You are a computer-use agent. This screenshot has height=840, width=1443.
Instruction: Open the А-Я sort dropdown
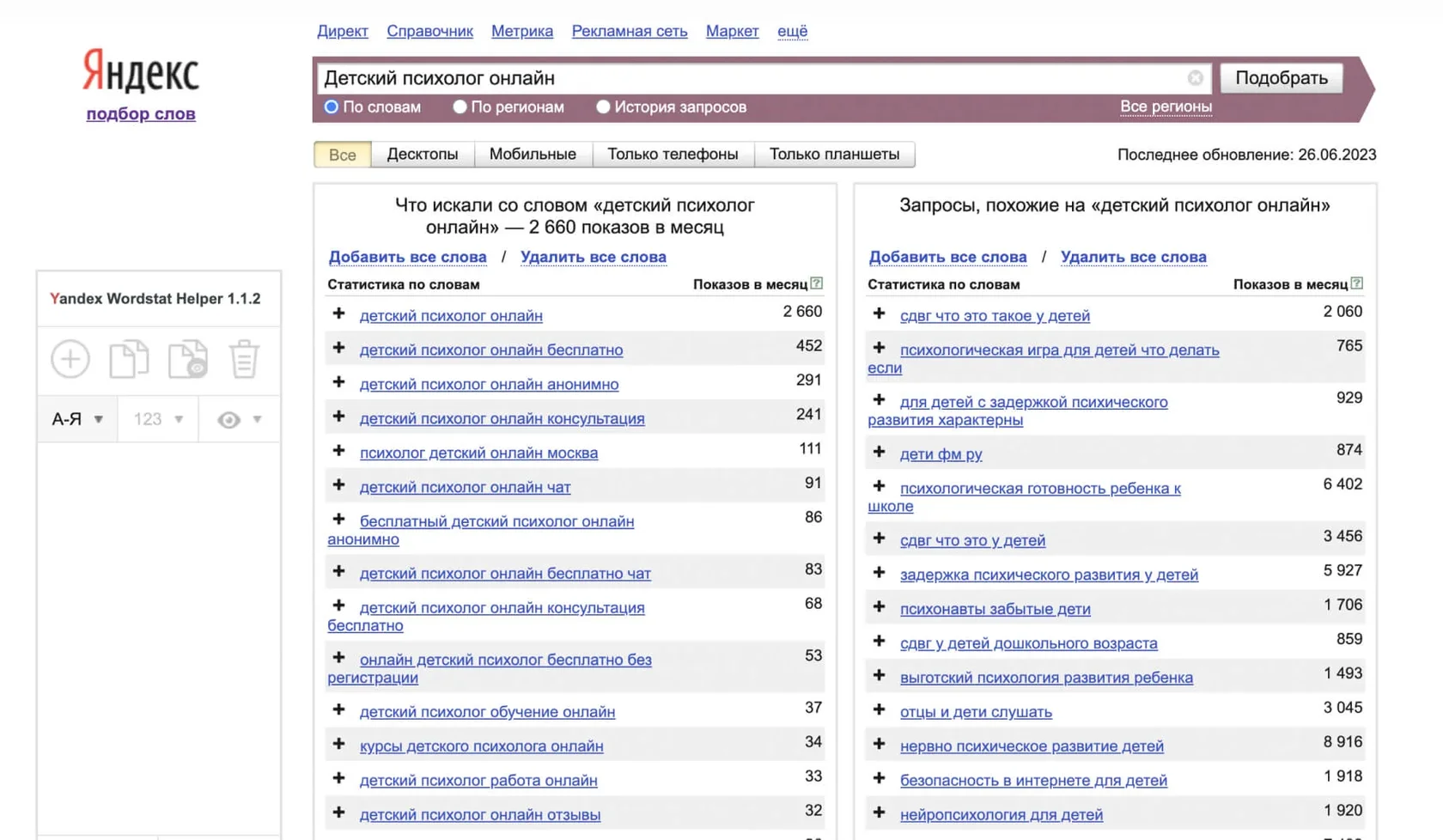click(77, 419)
